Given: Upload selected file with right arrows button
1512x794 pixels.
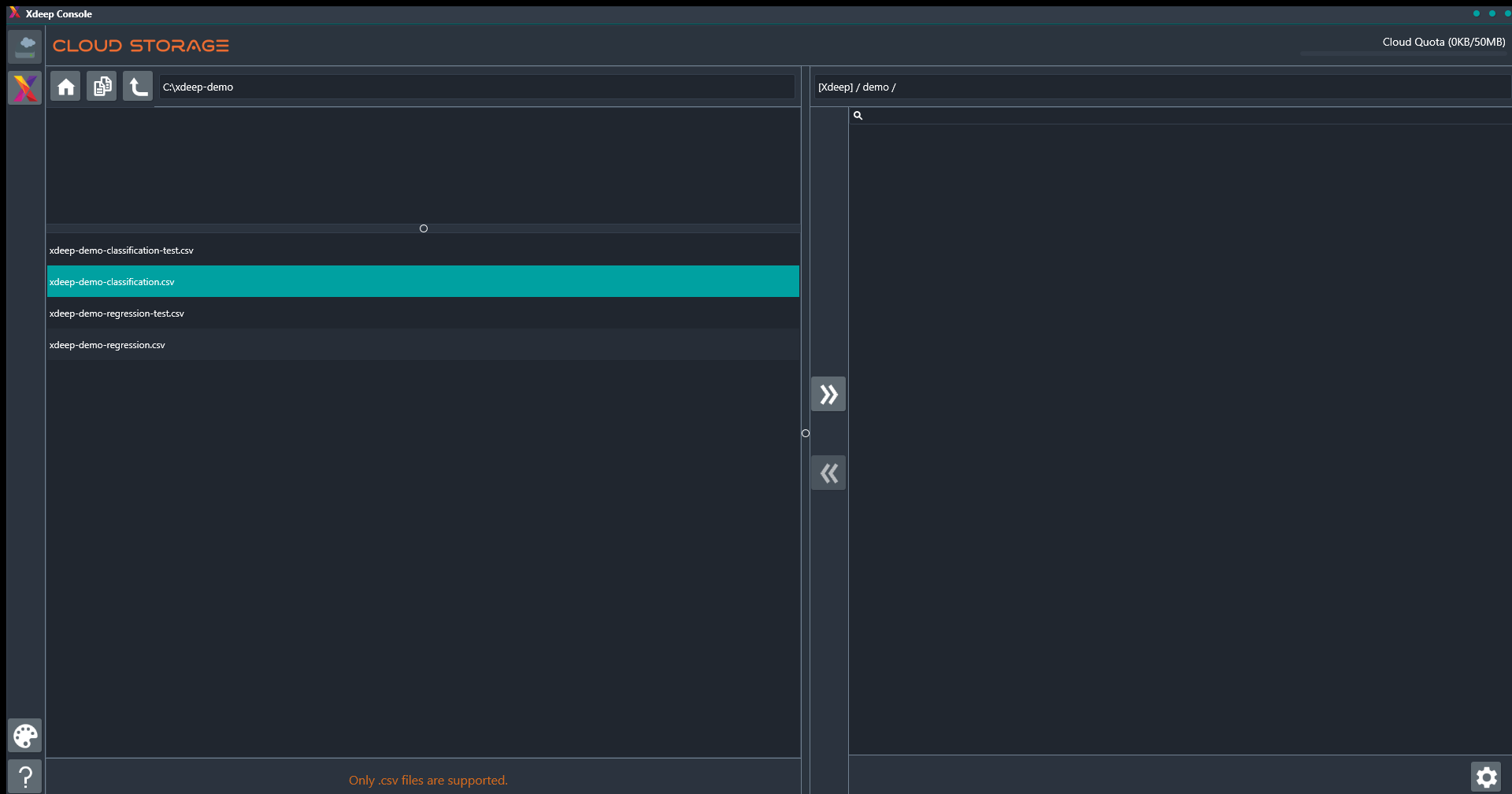Looking at the screenshot, I should pyautogui.click(x=828, y=394).
